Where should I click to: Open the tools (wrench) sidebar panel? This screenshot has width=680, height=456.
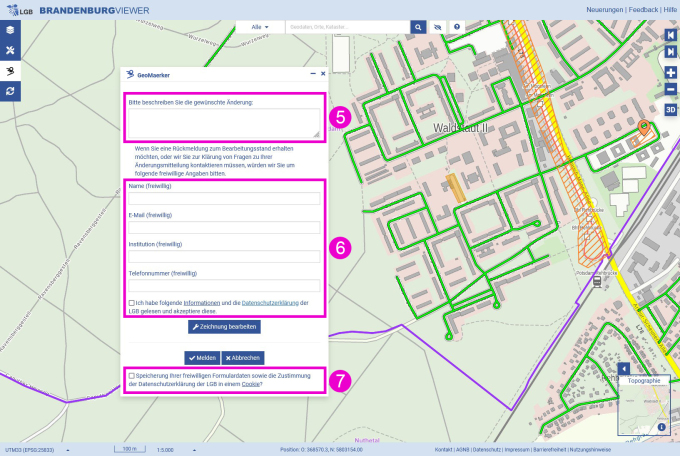10,50
